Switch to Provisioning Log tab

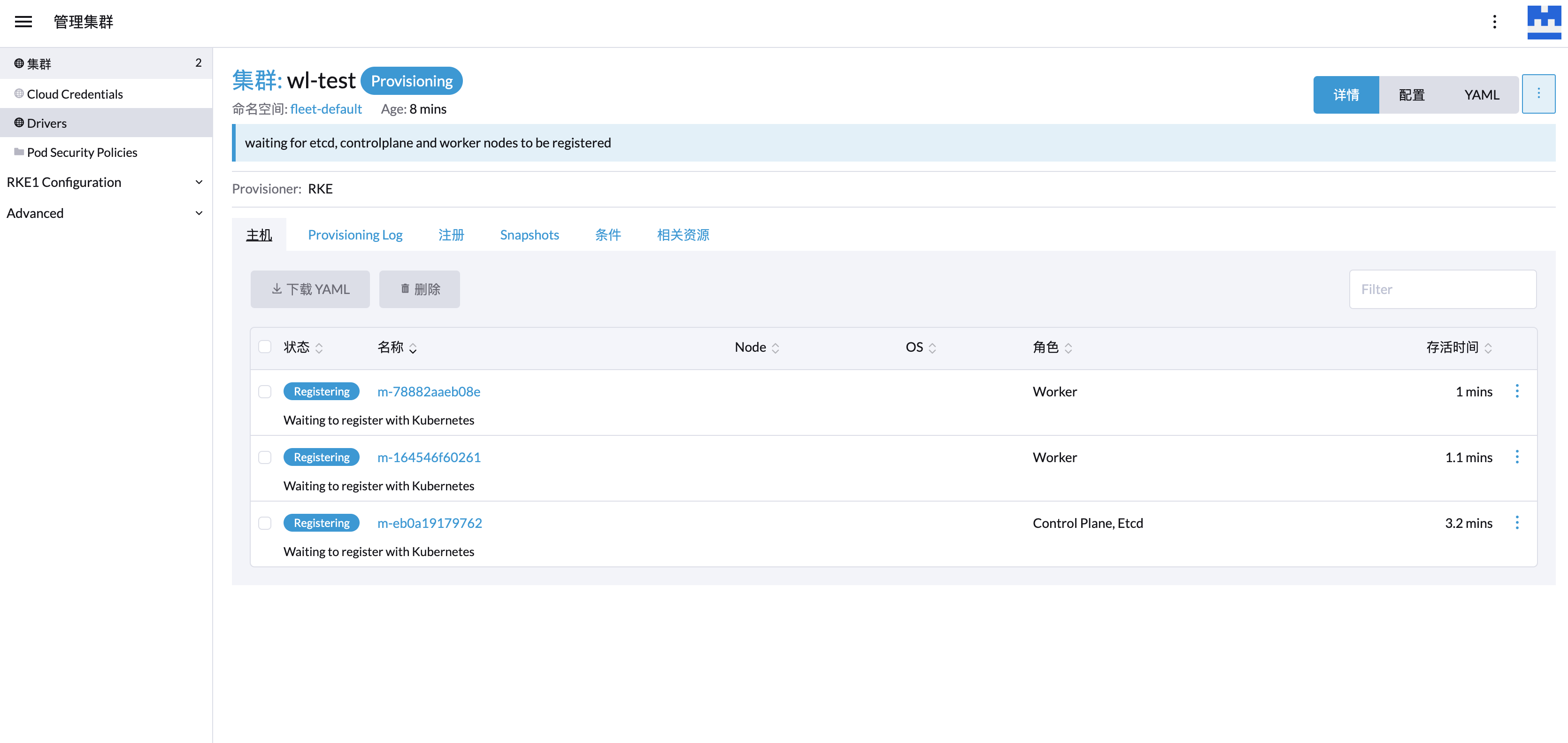[x=355, y=234]
